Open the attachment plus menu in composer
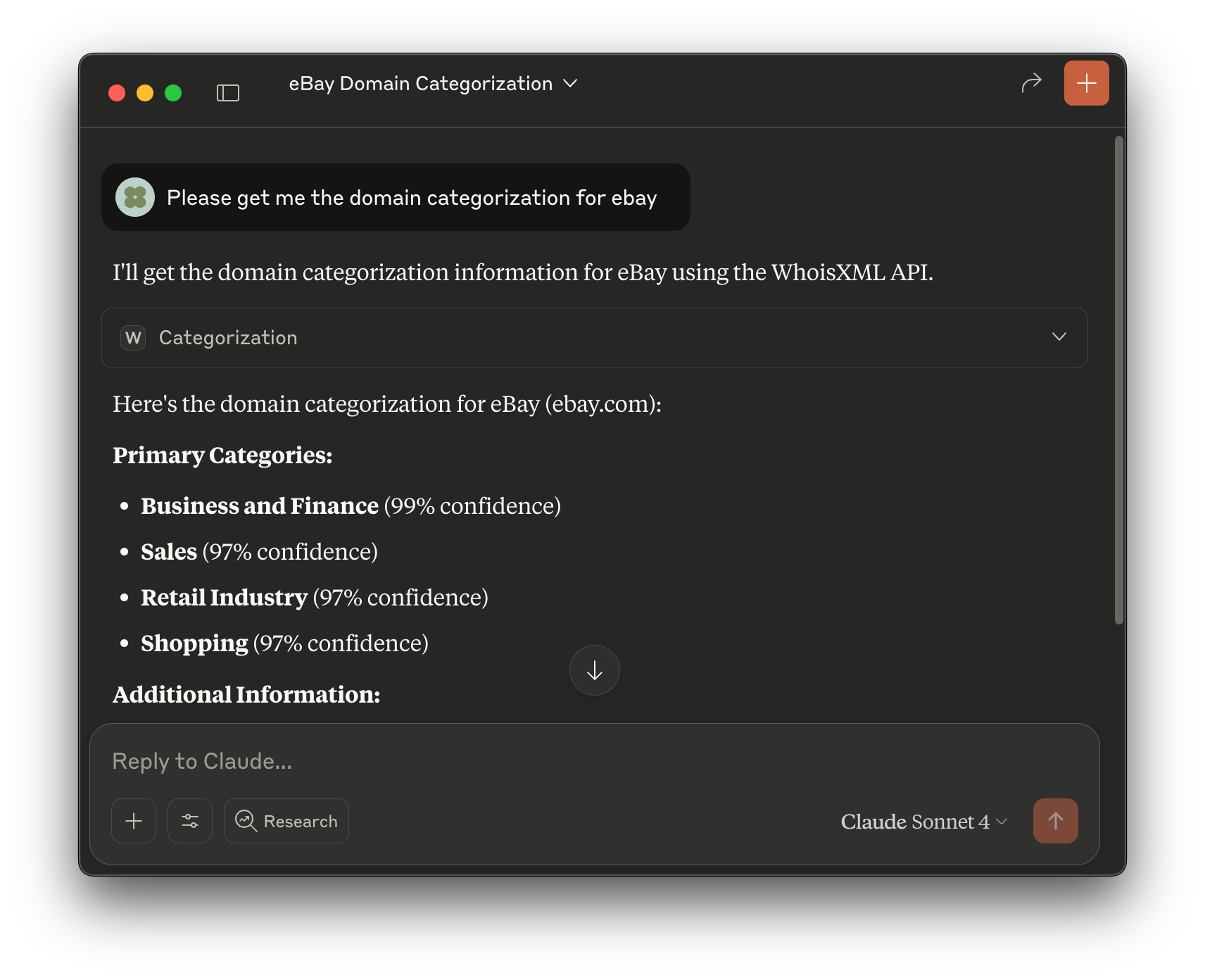This screenshot has width=1205, height=980. tap(134, 821)
